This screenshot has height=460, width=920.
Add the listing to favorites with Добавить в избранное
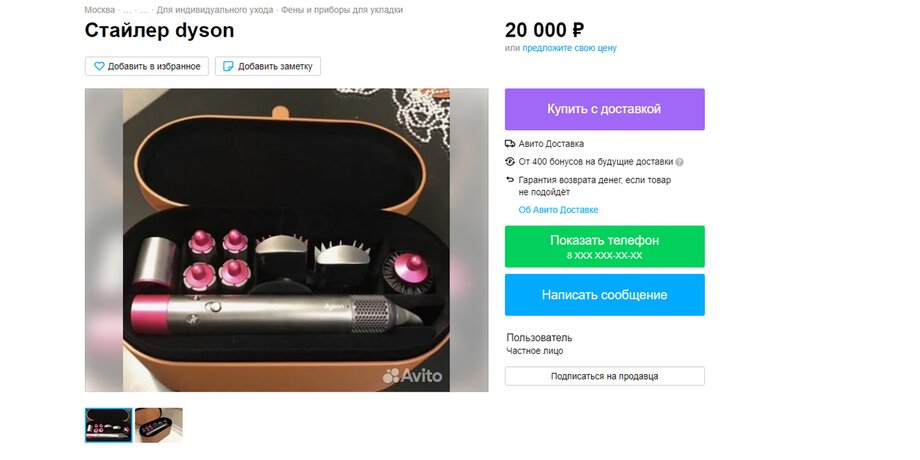click(147, 66)
